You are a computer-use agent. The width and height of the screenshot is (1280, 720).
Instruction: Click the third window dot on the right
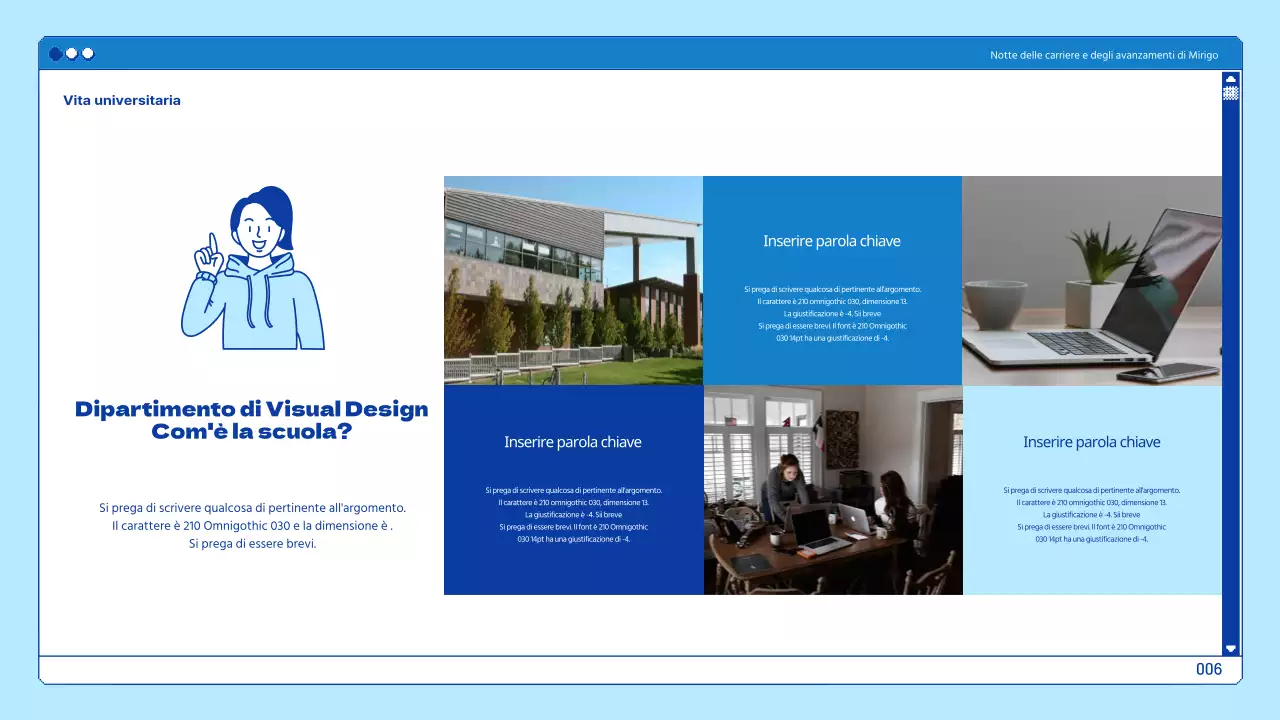tap(87, 54)
